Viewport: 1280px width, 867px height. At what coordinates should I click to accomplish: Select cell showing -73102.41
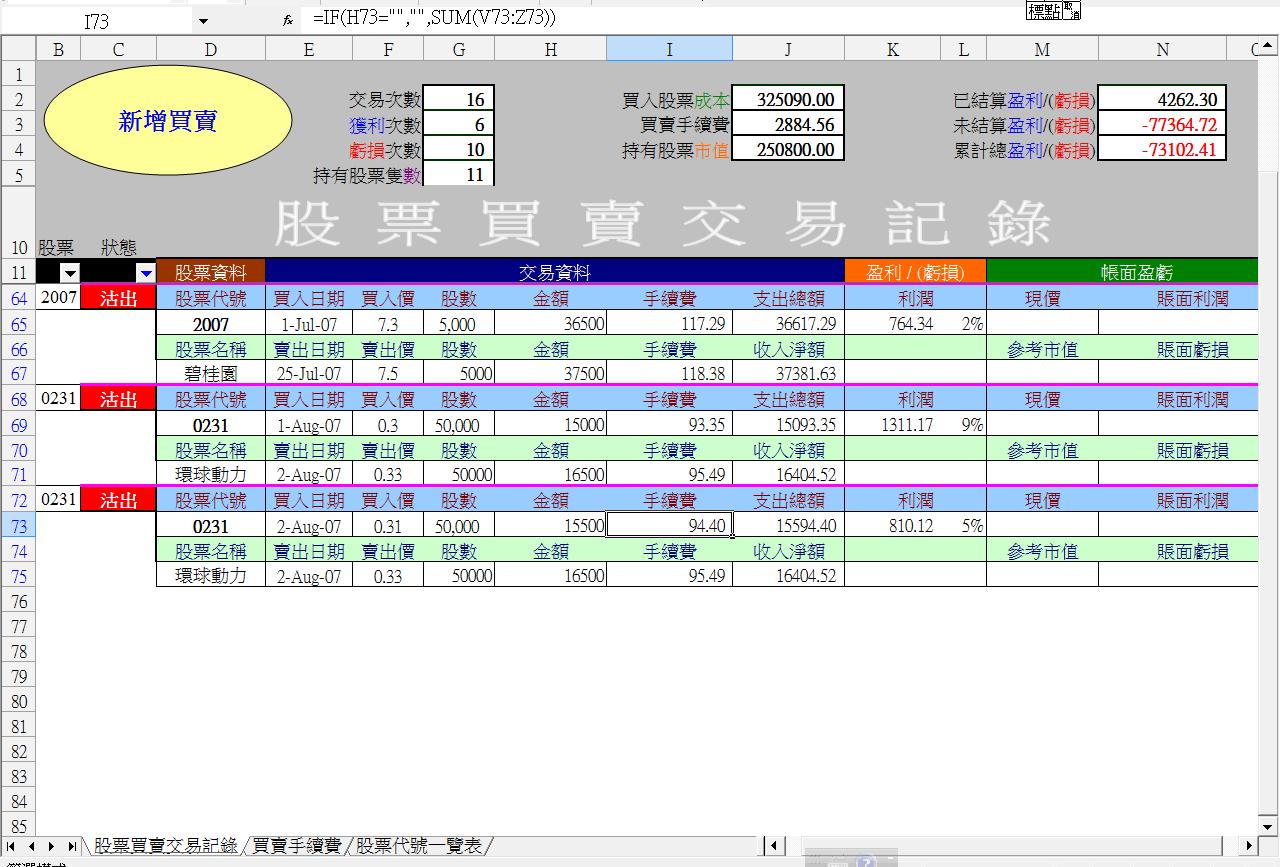coord(1162,149)
